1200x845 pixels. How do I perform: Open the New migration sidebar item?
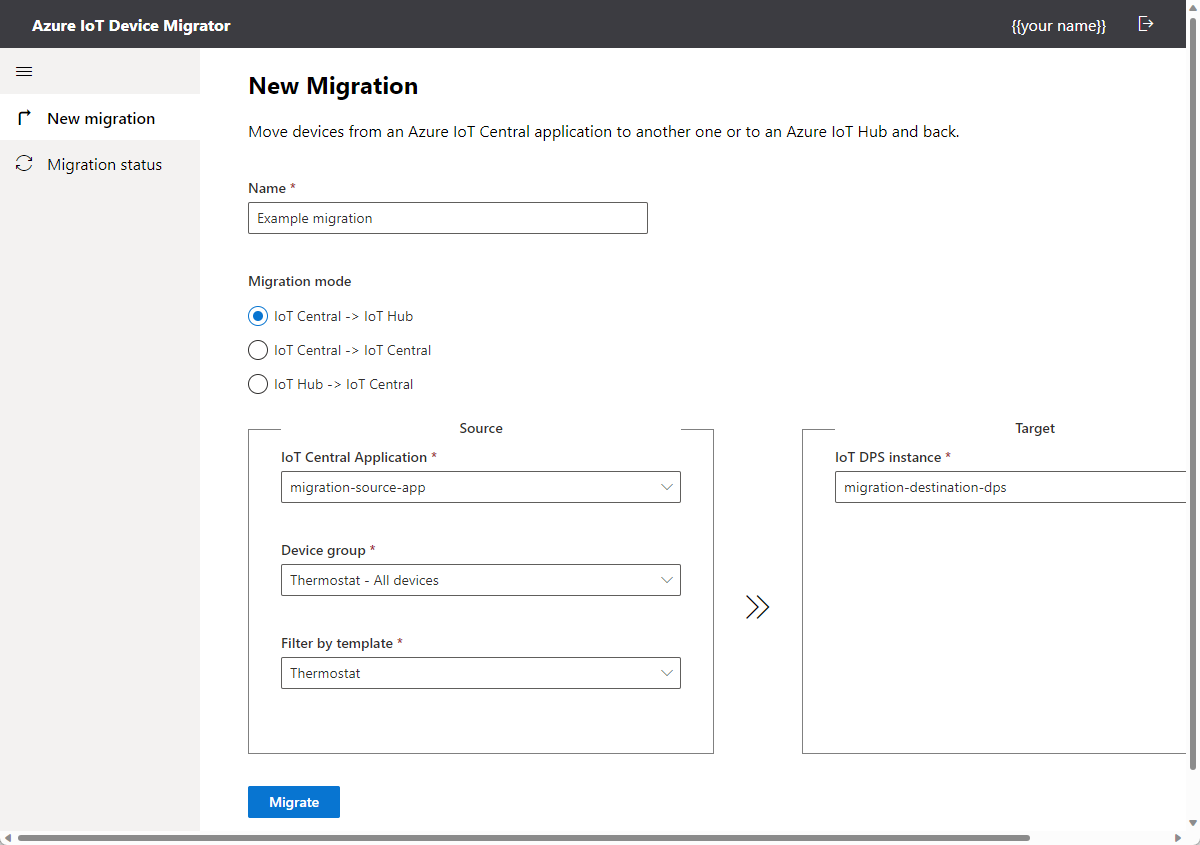coord(100,118)
